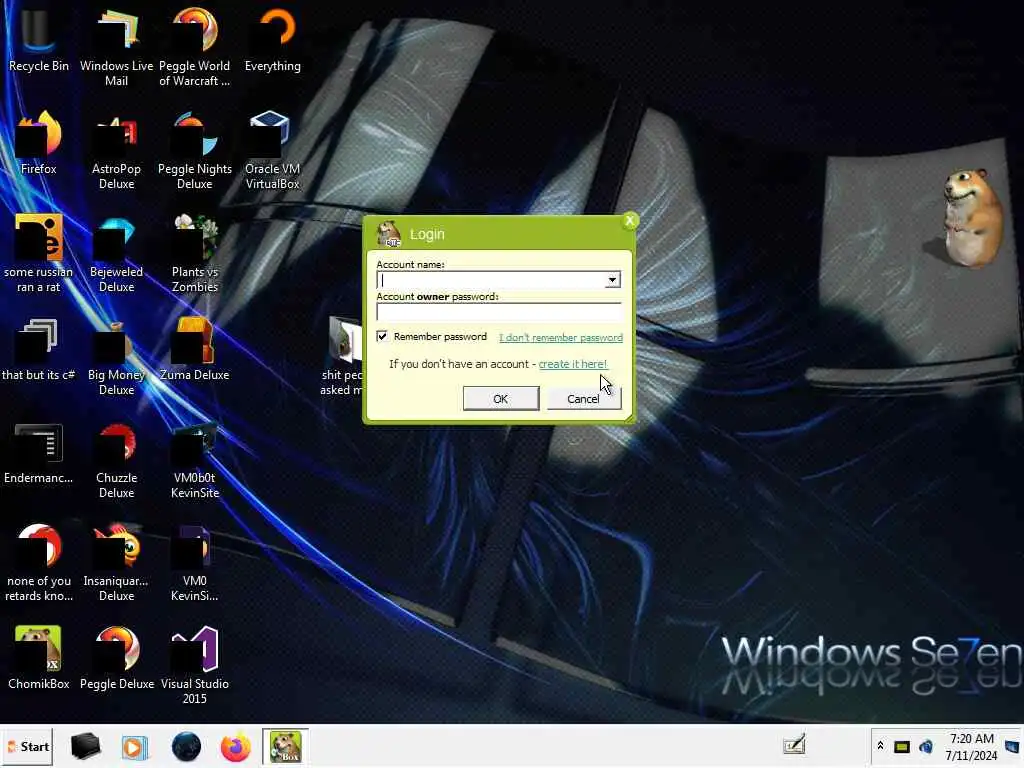This screenshot has width=1024, height=768.
Task: Show hidden tray icons arrow
Action: [x=880, y=746]
